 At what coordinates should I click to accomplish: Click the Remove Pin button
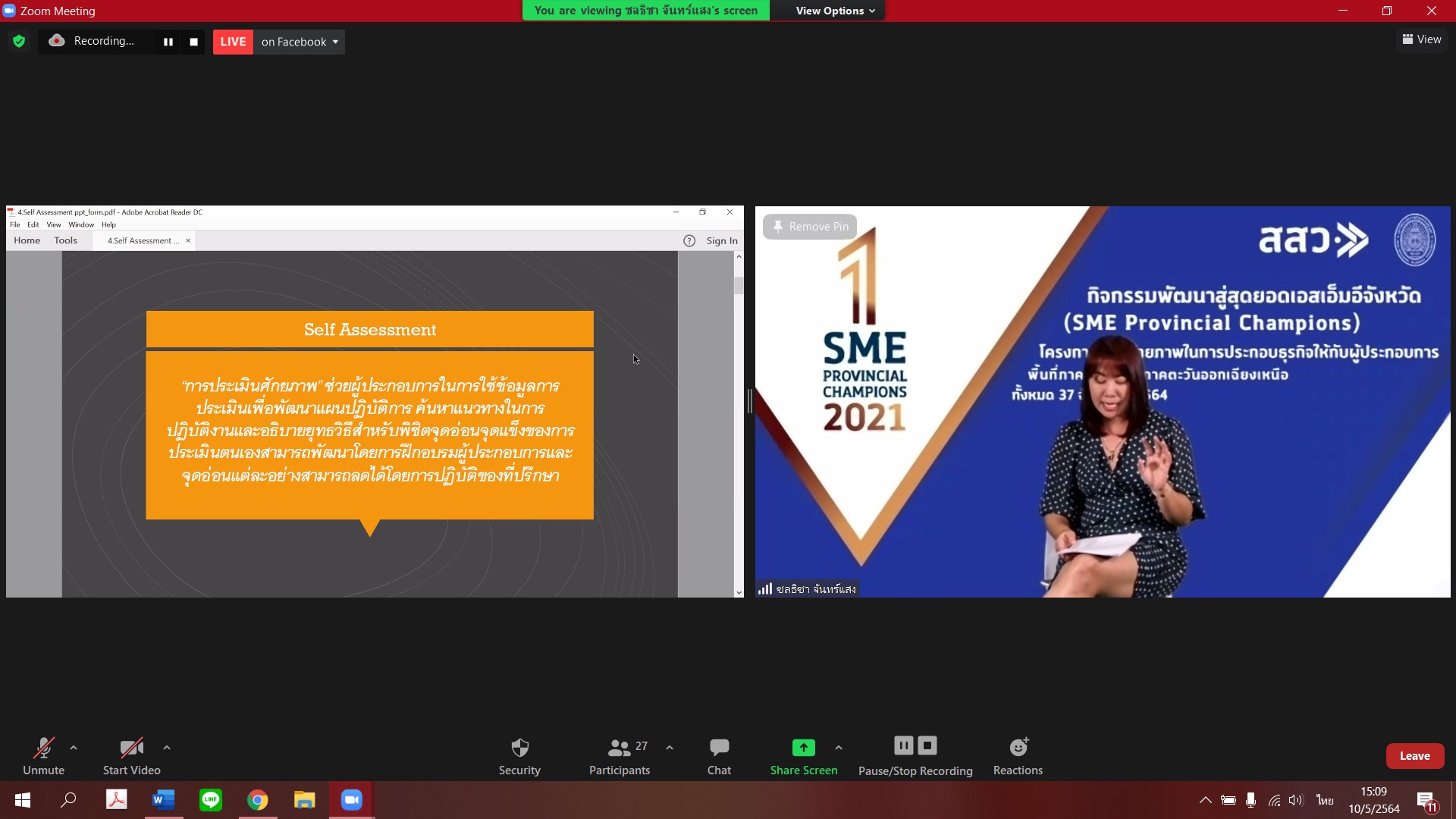pos(810,227)
